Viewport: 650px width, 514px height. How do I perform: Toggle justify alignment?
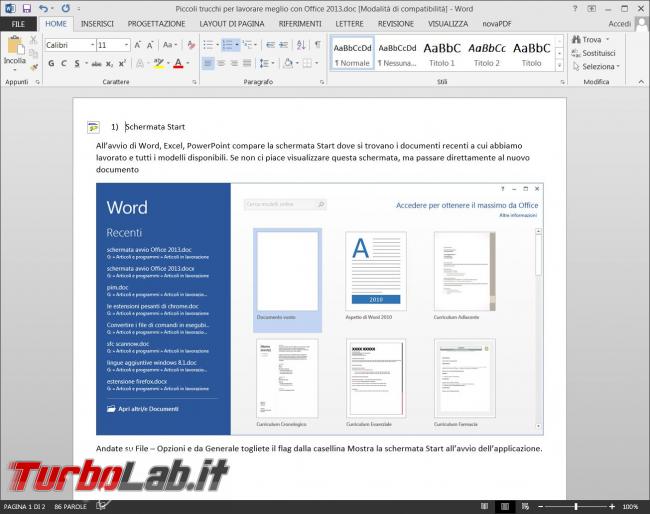pos(247,63)
